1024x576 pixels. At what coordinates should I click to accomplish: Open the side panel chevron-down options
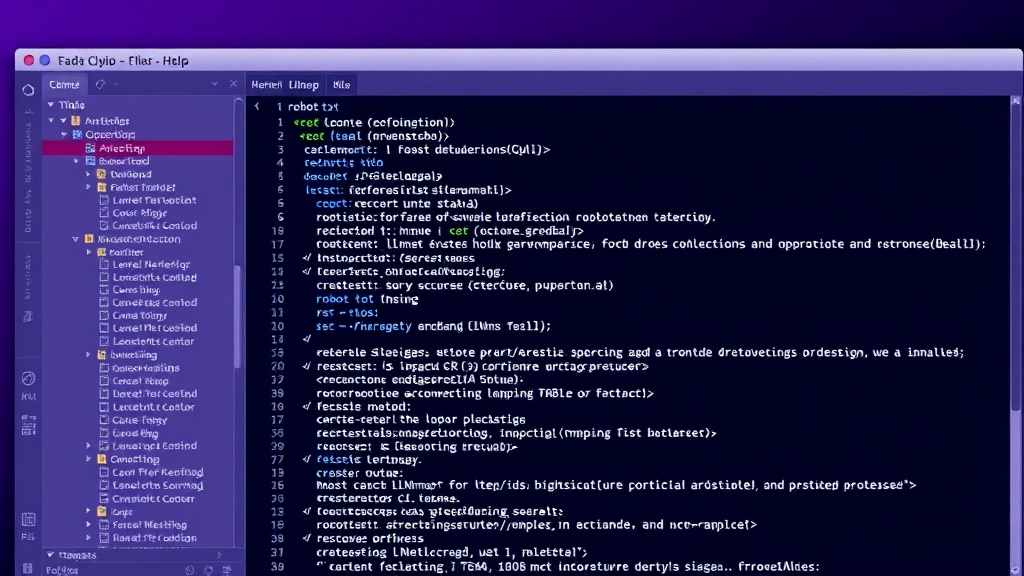(214, 84)
